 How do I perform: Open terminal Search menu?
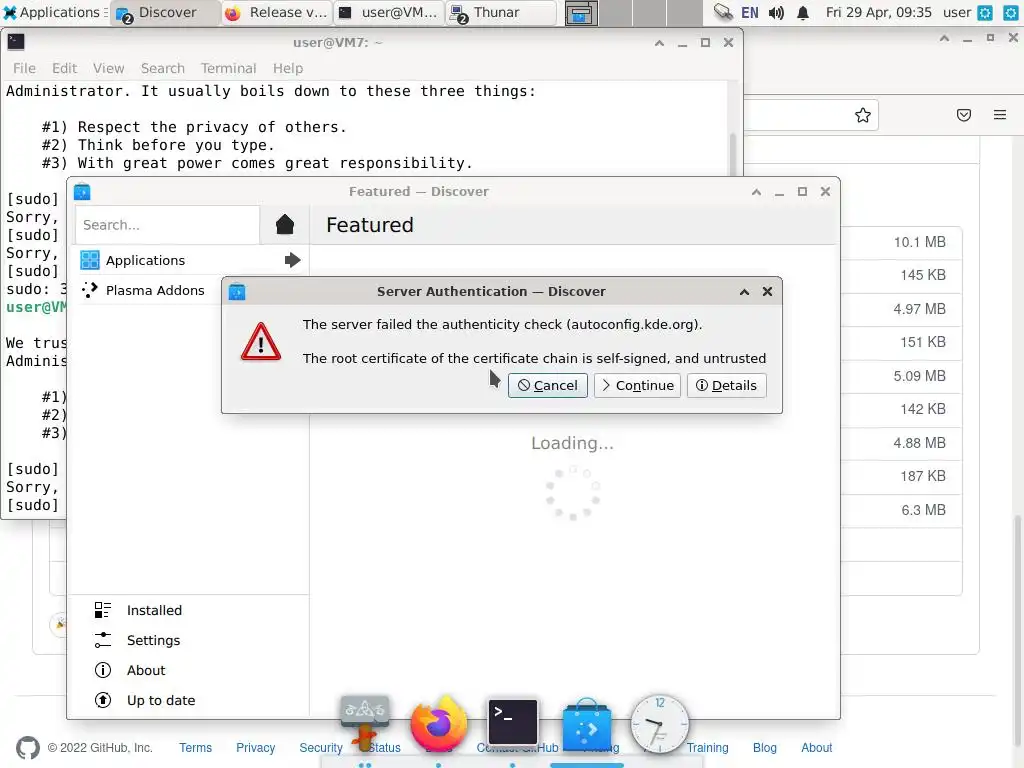coord(163,68)
